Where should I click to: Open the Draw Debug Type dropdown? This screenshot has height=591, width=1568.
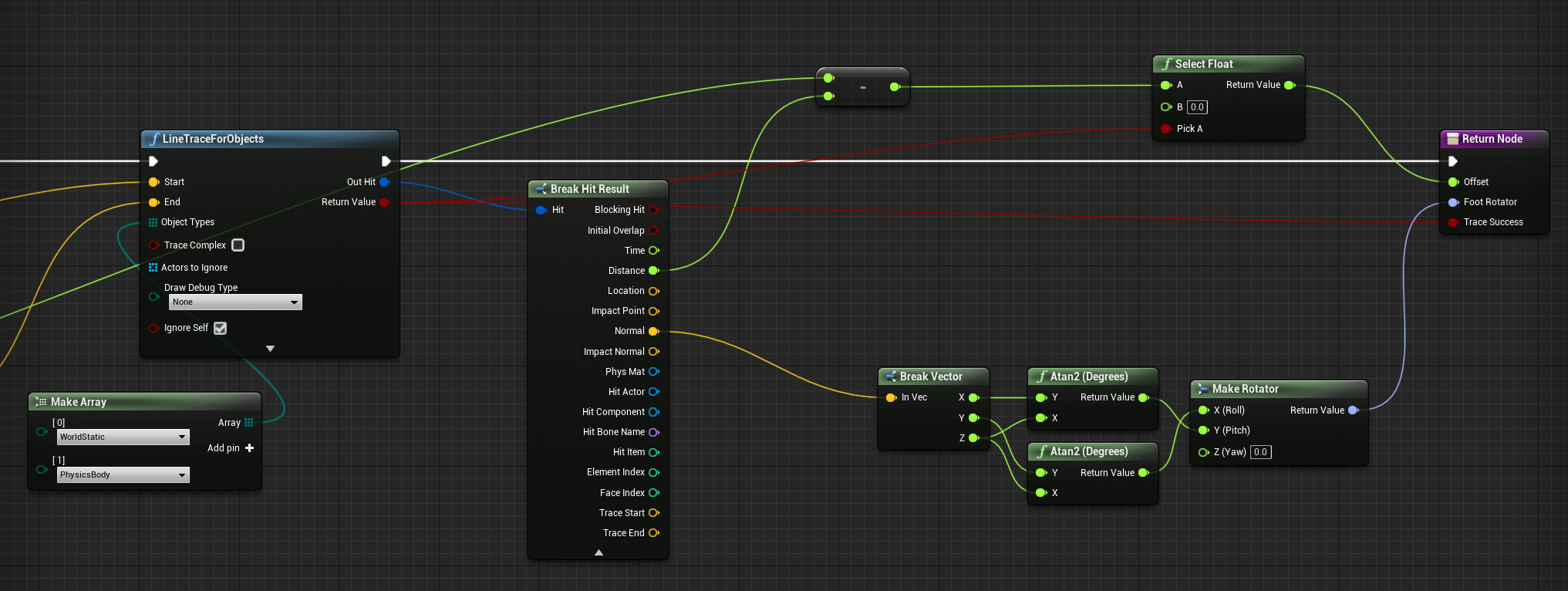tap(236, 302)
